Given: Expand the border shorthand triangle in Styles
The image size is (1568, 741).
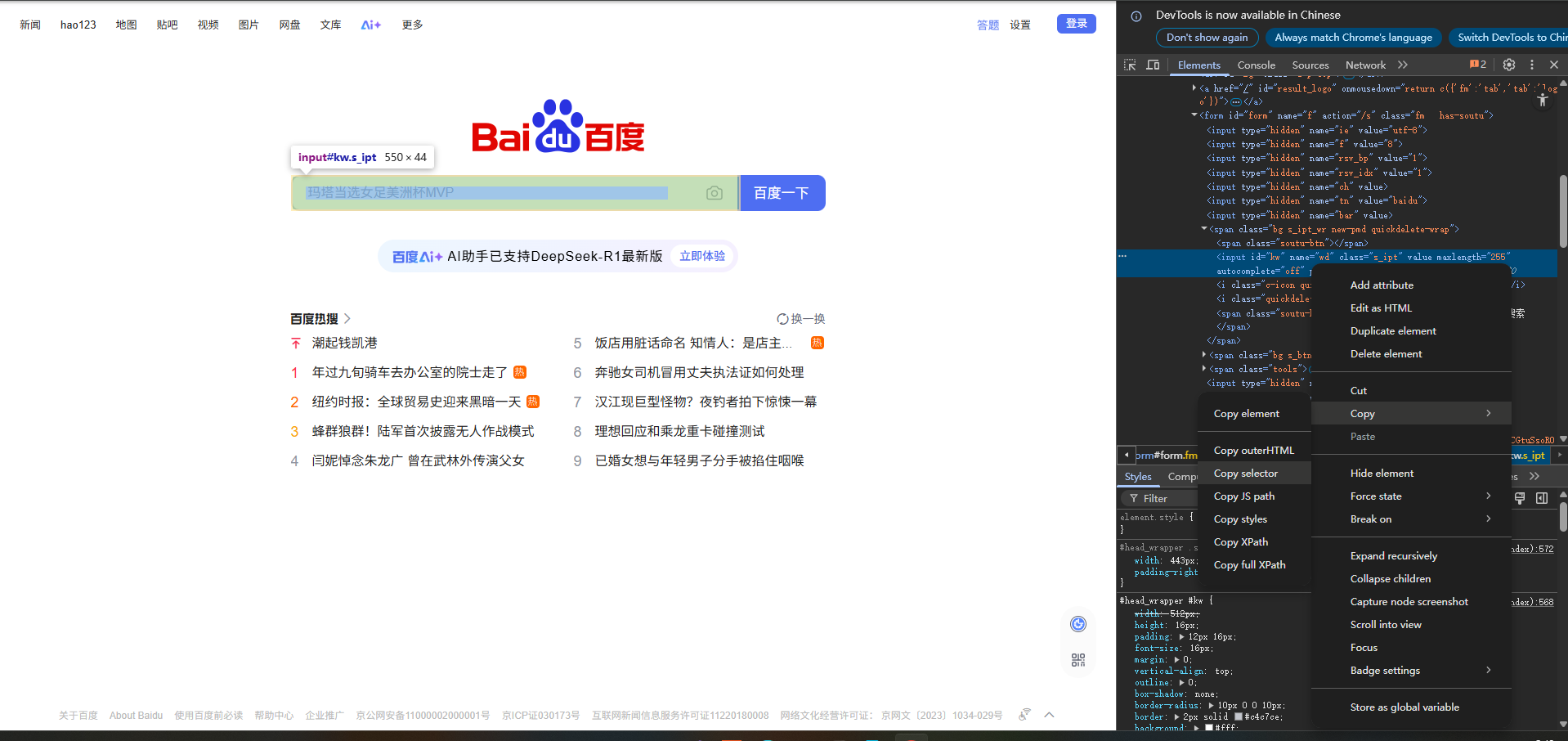Looking at the screenshot, I should point(1177,716).
